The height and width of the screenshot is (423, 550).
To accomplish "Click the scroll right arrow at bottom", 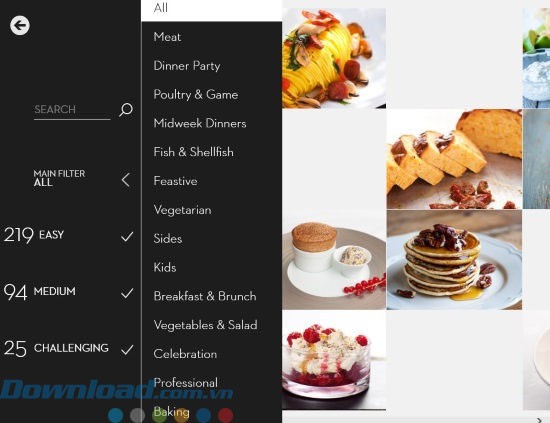I will (539, 420).
